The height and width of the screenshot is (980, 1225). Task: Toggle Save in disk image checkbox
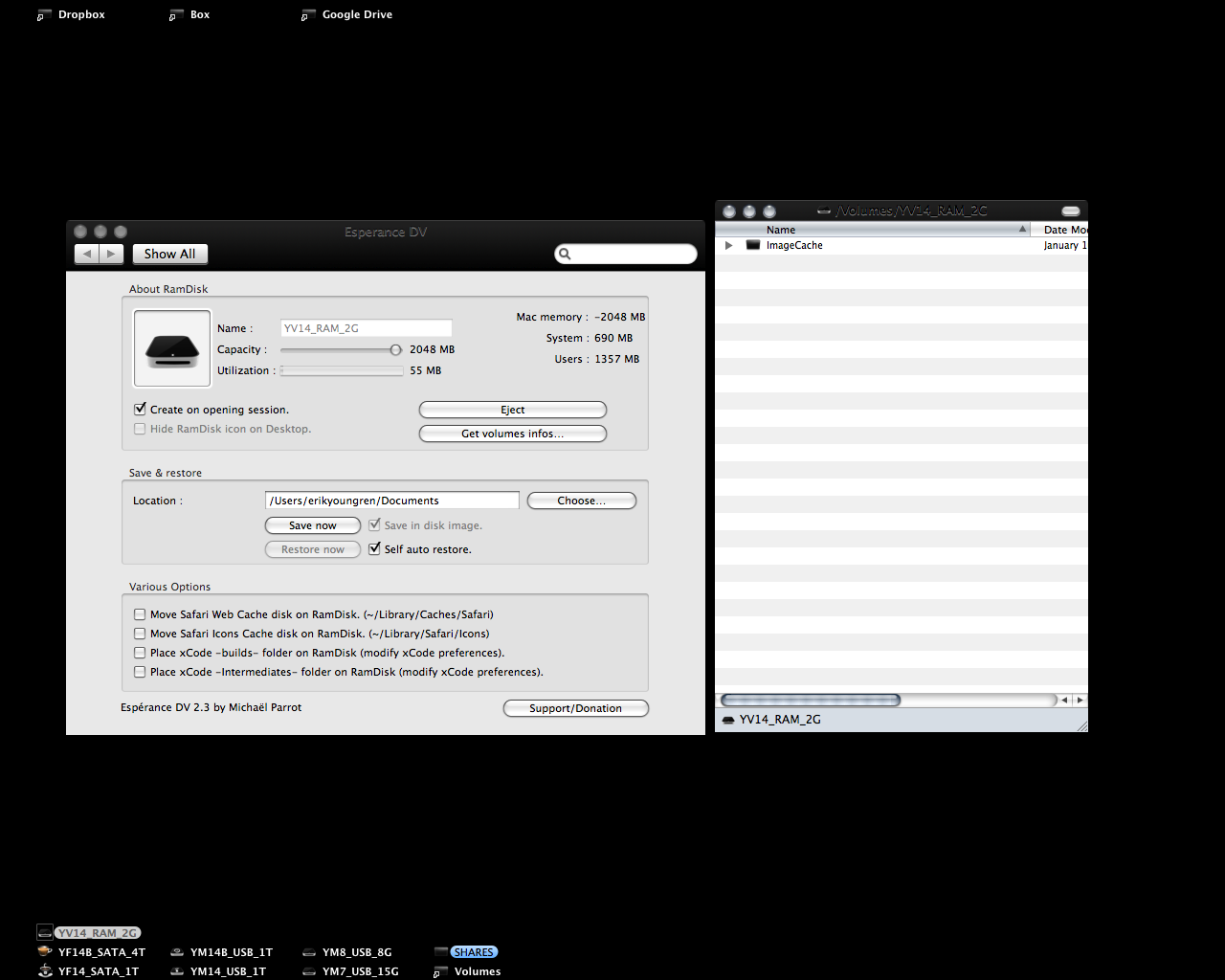coord(374,524)
